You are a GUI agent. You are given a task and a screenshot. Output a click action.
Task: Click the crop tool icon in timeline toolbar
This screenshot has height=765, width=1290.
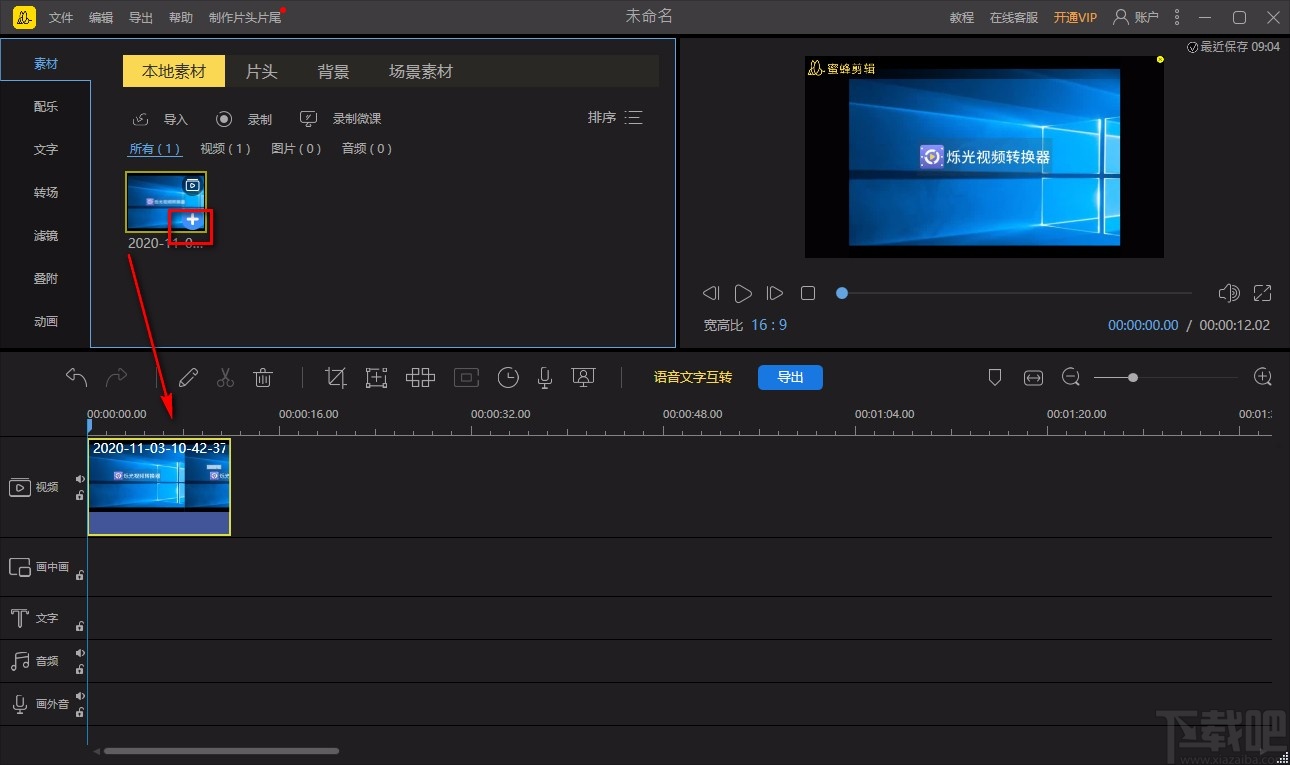point(336,377)
